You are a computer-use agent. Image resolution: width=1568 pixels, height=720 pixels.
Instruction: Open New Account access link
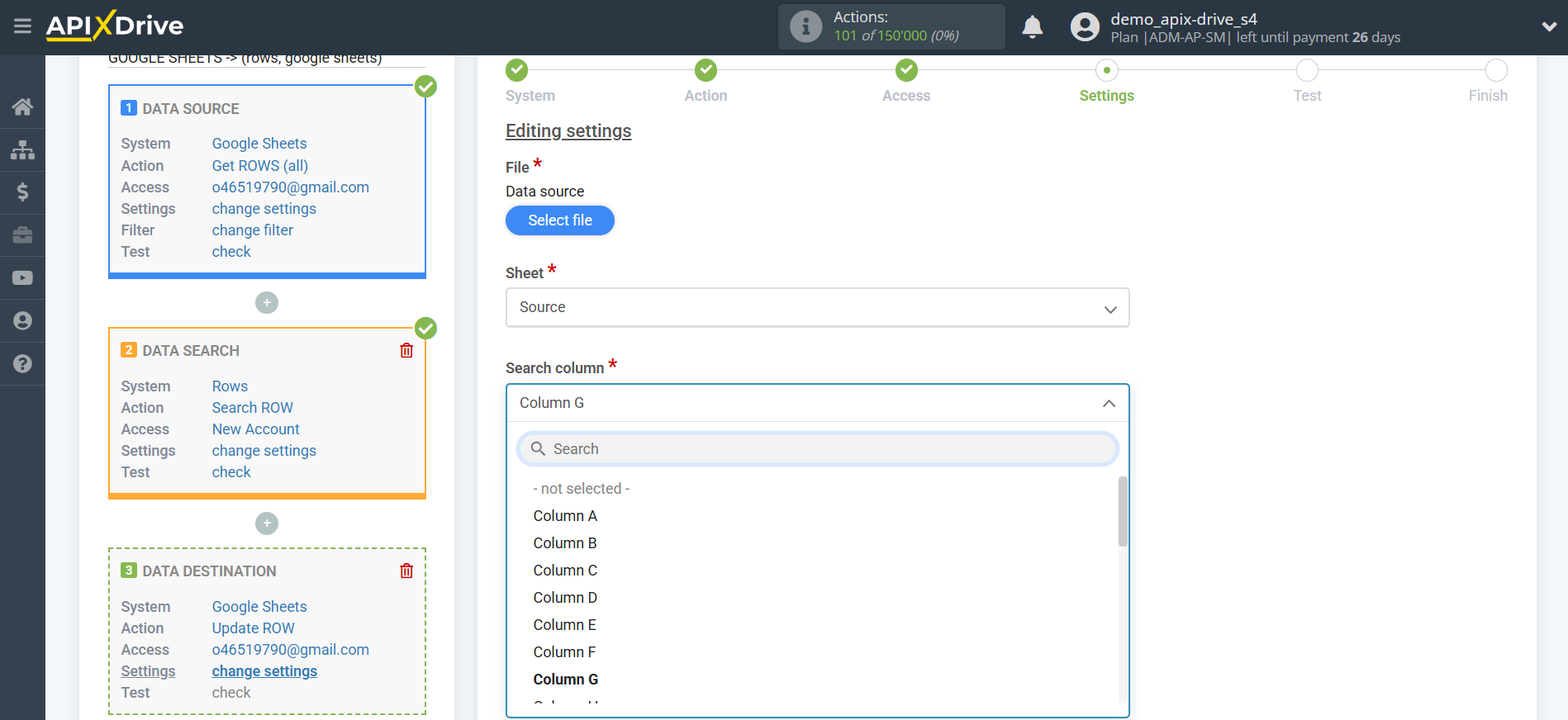tap(256, 429)
